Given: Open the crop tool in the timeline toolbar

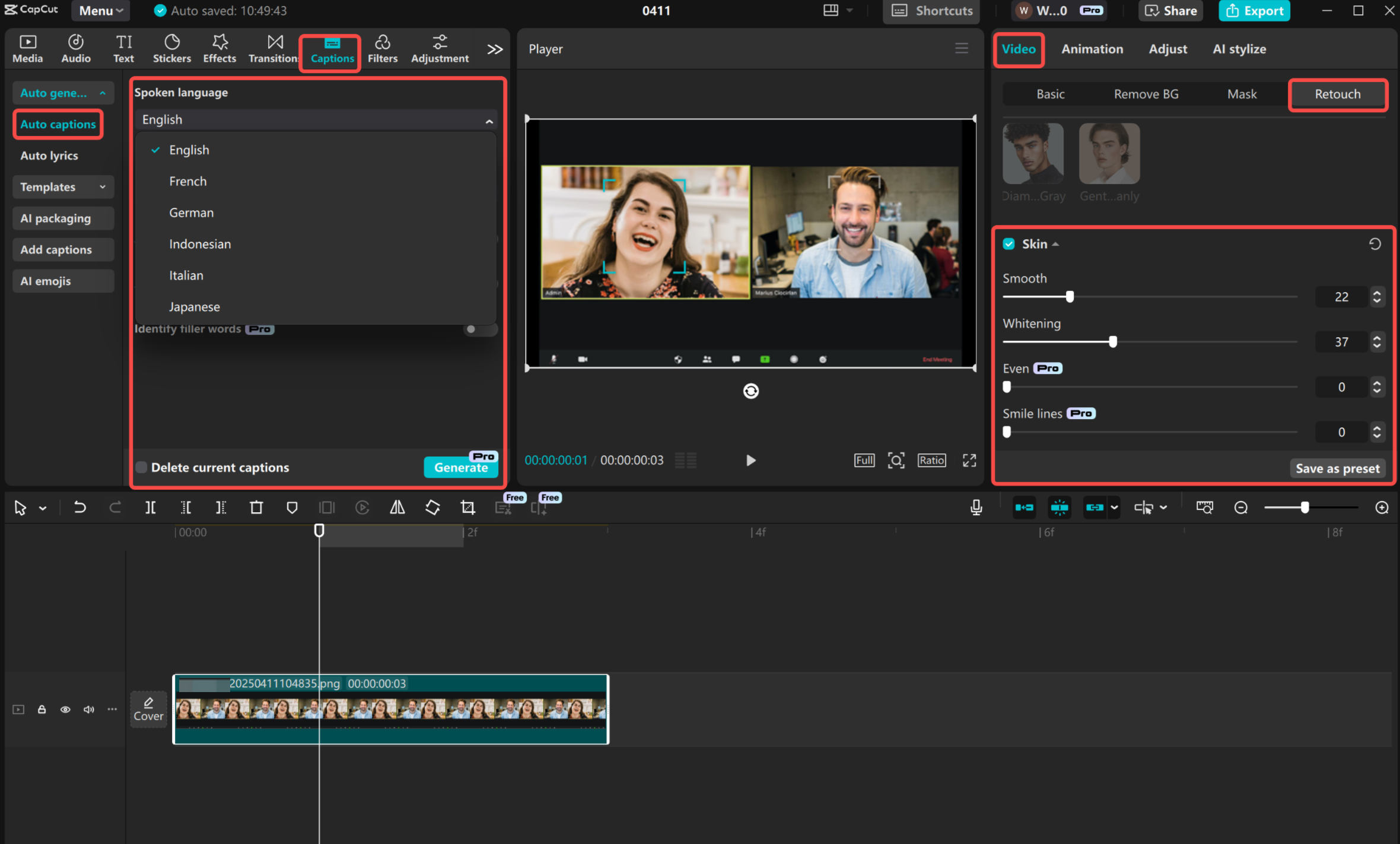Looking at the screenshot, I should coord(467,507).
